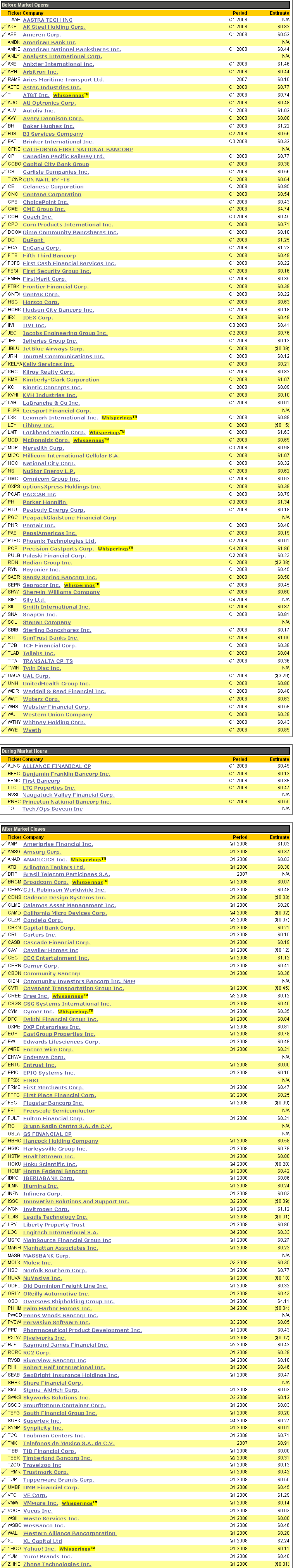Open the Whisperings badge next to Cymer Inc.
The width and height of the screenshot is (293, 1568).
tap(76, 1012)
